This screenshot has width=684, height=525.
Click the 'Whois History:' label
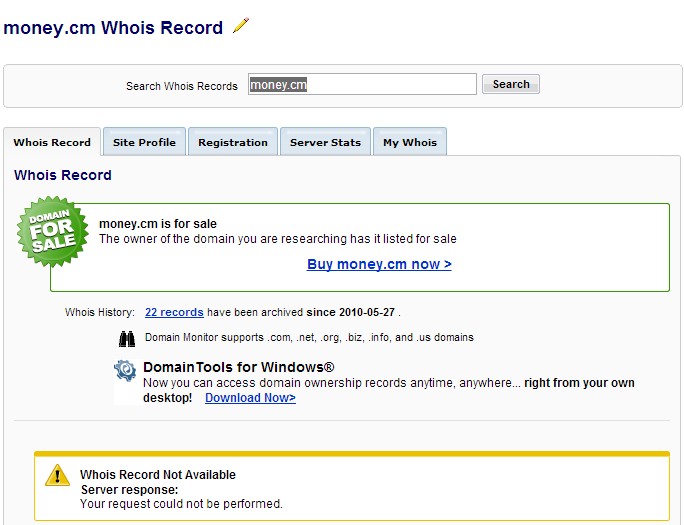pos(100,312)
